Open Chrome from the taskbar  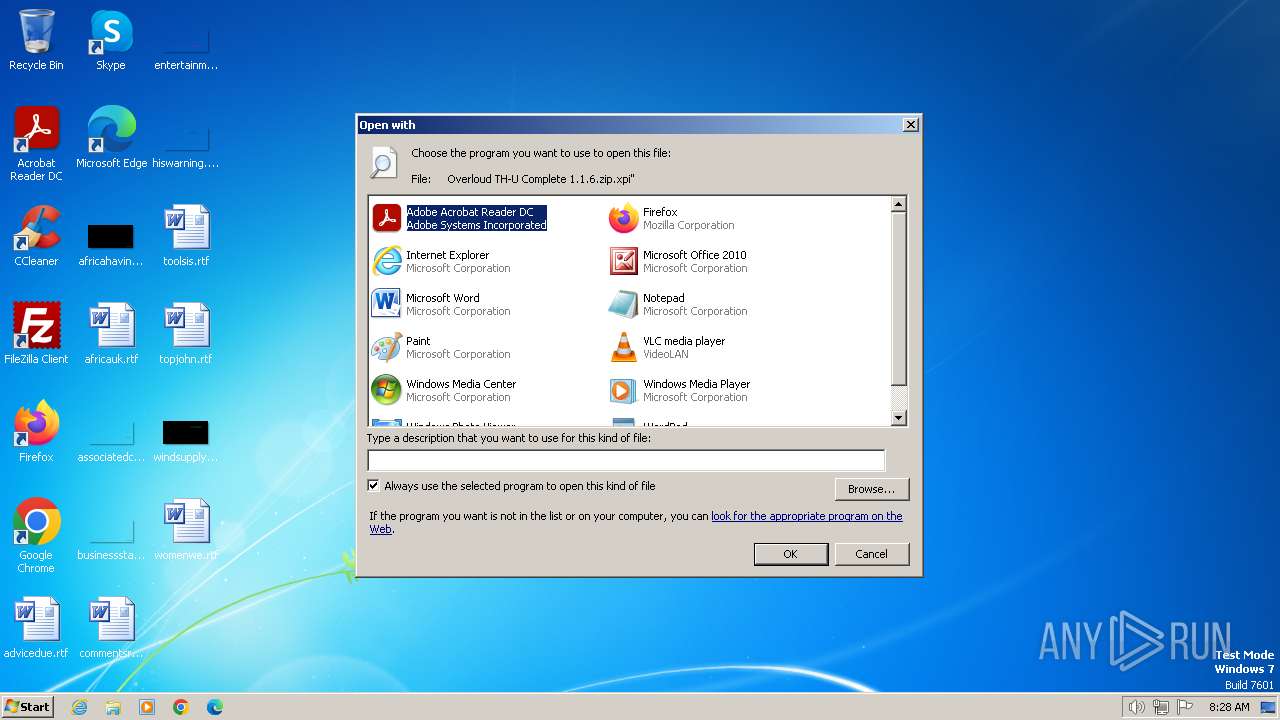click(181, 707)
